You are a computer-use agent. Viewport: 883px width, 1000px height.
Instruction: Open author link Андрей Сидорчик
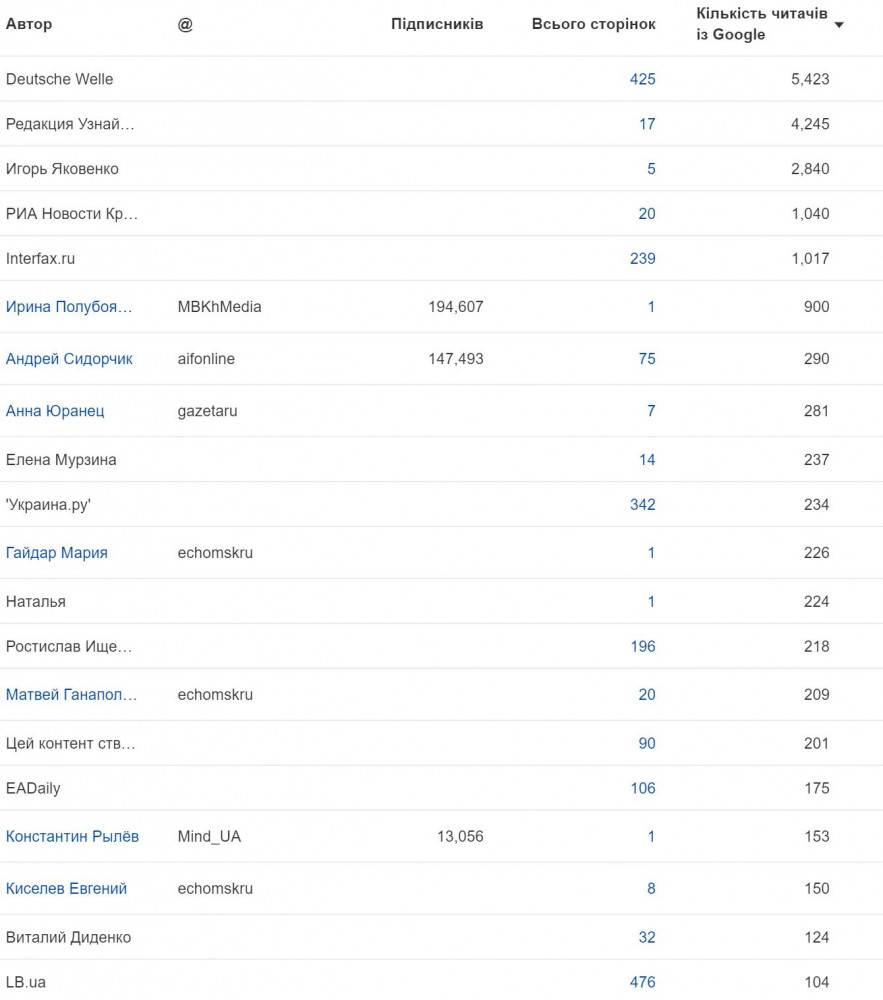(69, 359)
